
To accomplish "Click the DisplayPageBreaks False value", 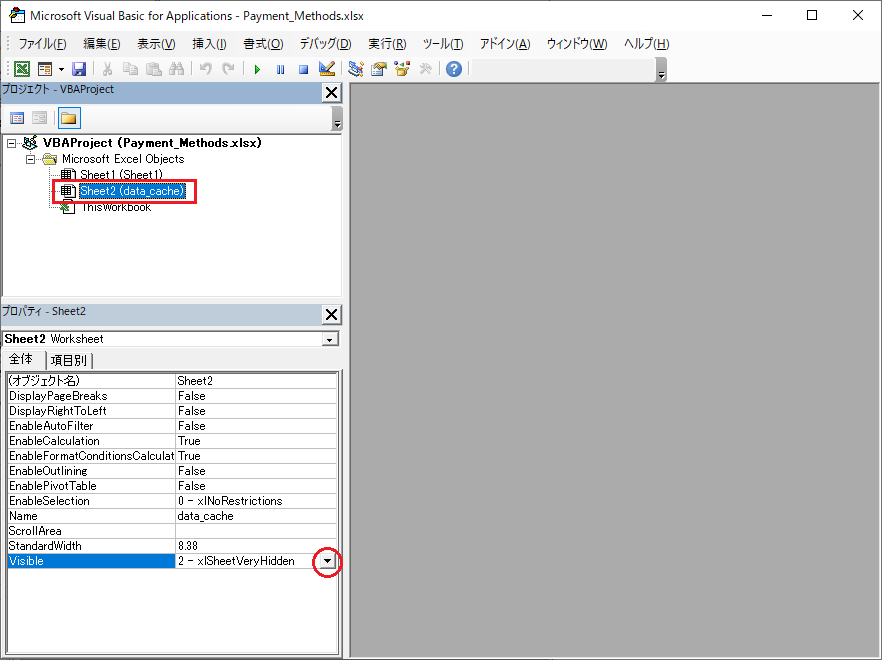I will click(x=256, y=396).
